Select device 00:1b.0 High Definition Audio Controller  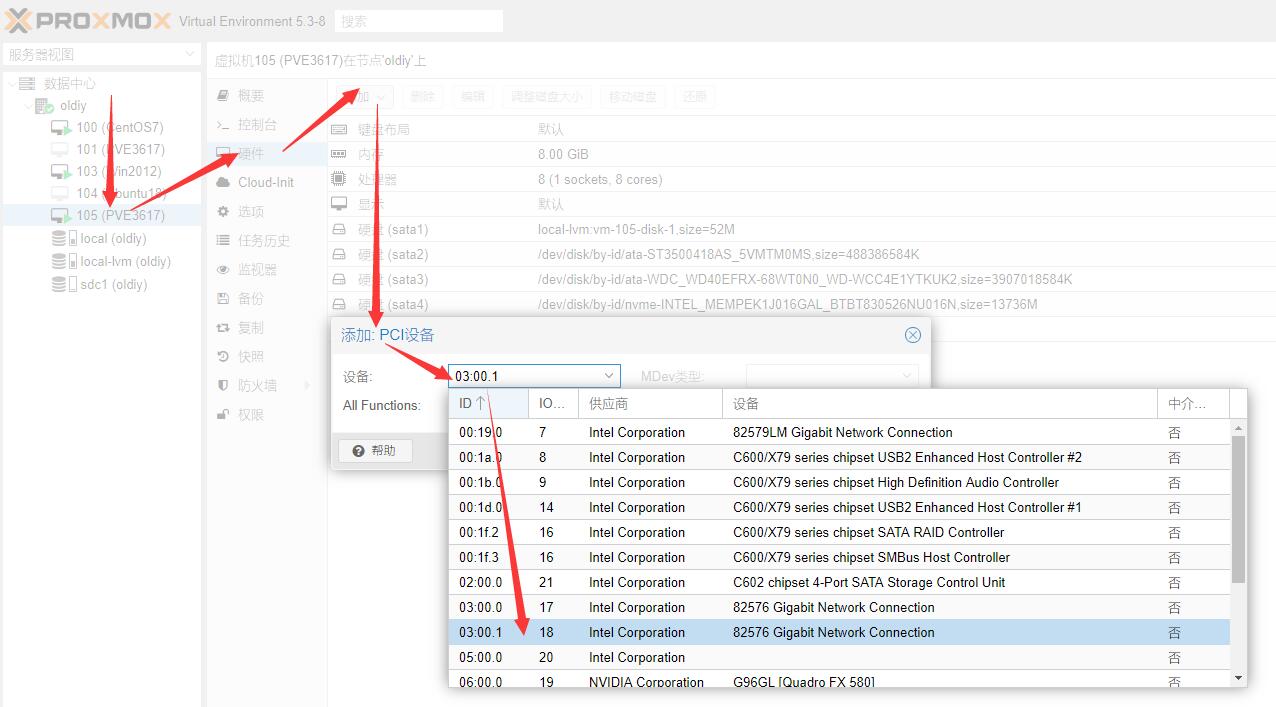pyautogui.click(x=840, y=483)
